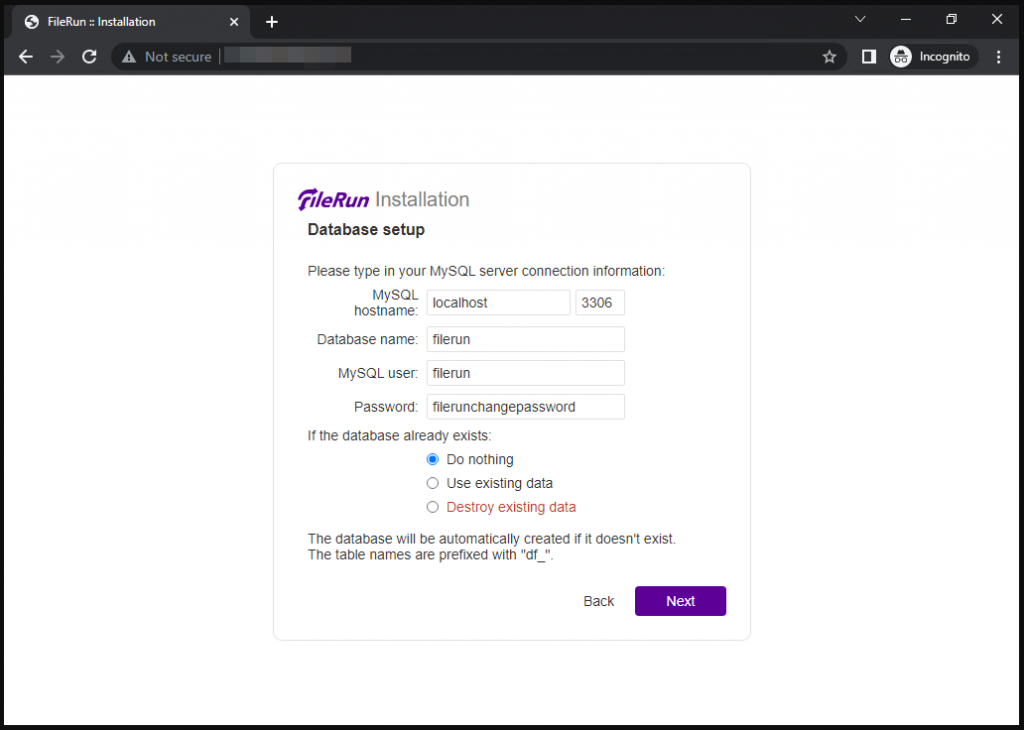The height and width of the screenshot is (730, 1024).
Task: Select Destroy existing data option
Action: point(432,507)
